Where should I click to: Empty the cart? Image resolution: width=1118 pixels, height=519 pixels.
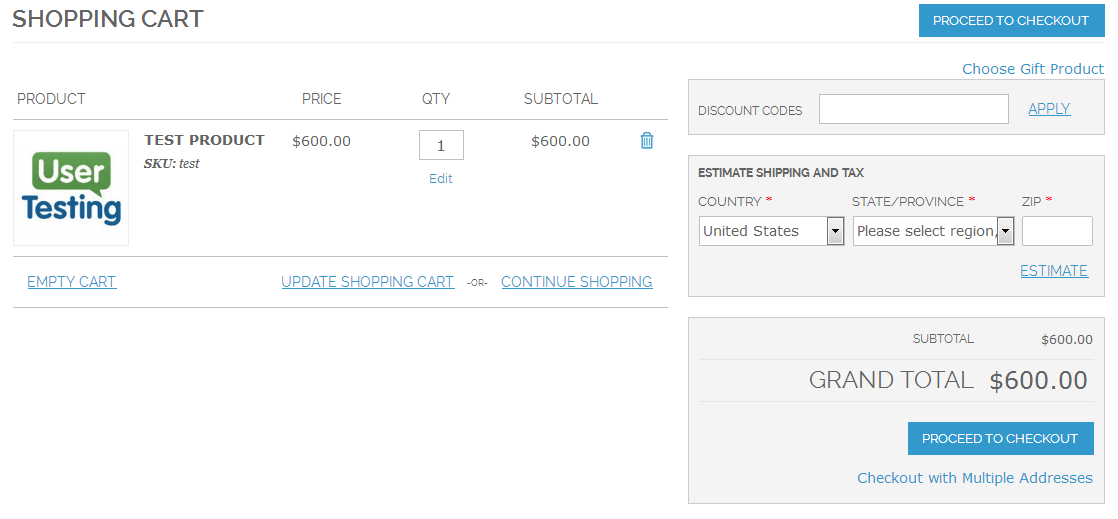(72, 282)
